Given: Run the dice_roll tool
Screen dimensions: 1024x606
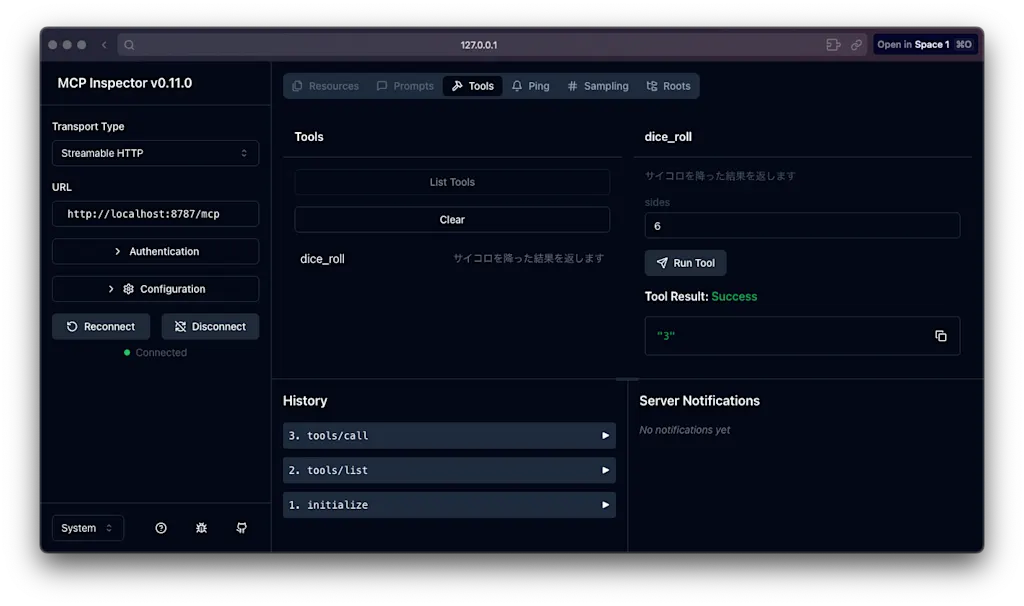Looking at the screenshot, I should pyautogui.click(x=685, y=263).
